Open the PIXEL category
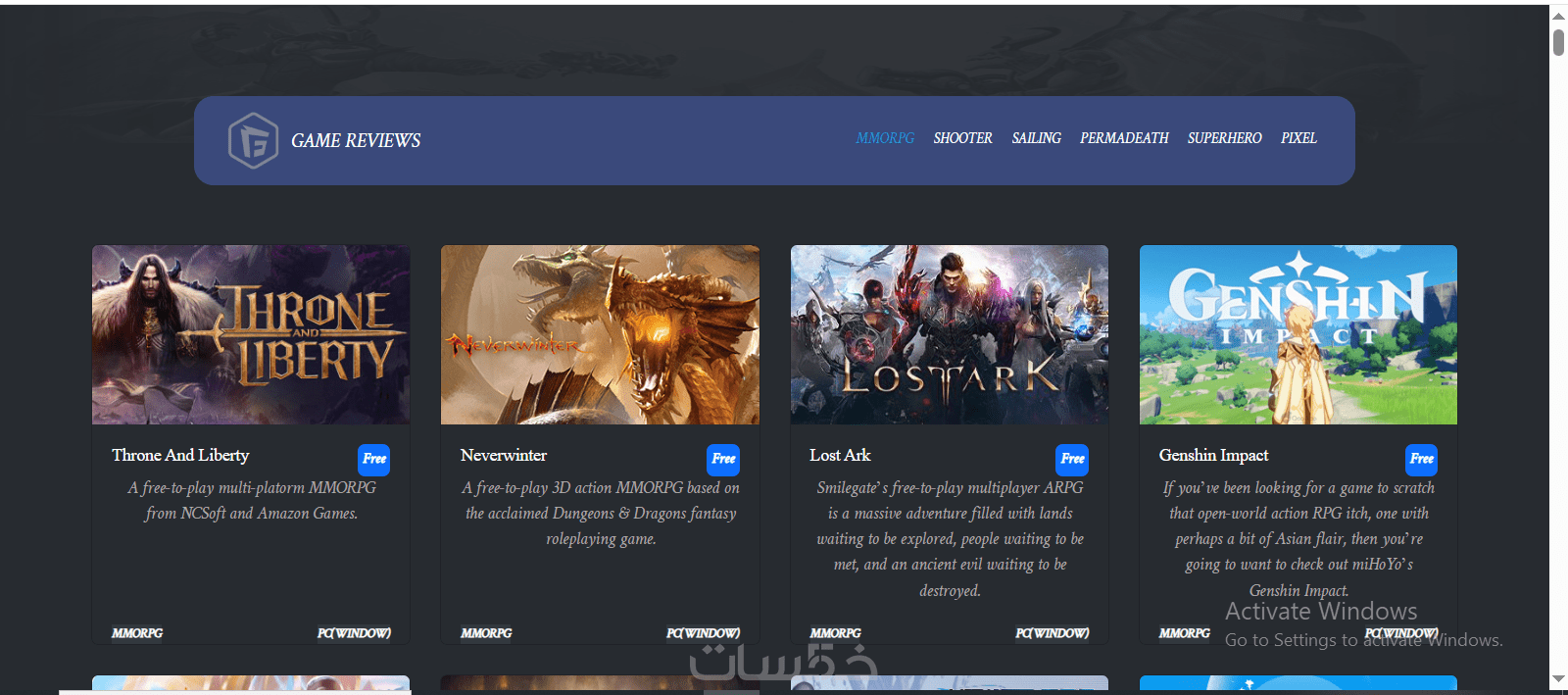The height and width of the screenshot is (695, 1568). tap(1298, 138)
